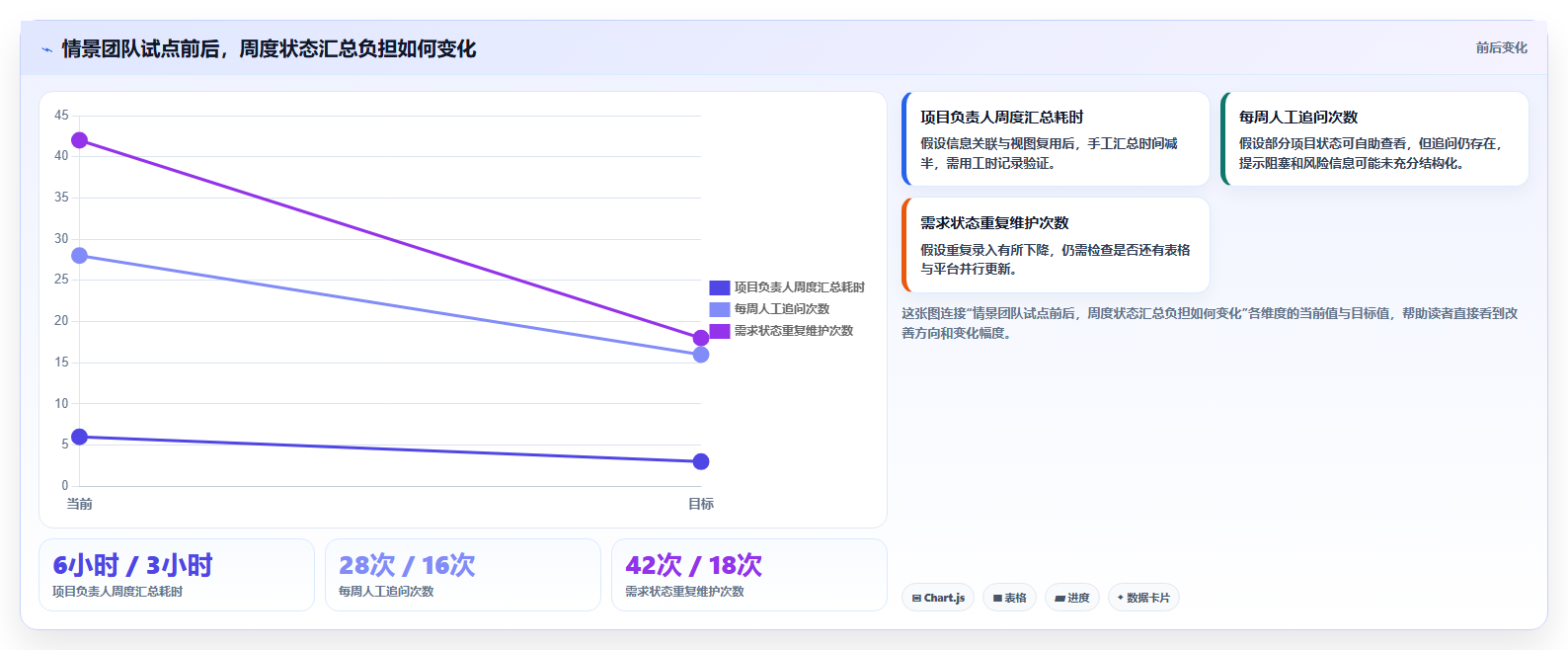Click the Chart.js tag
Screen dimensions: 1568x650
coord(938,598)
